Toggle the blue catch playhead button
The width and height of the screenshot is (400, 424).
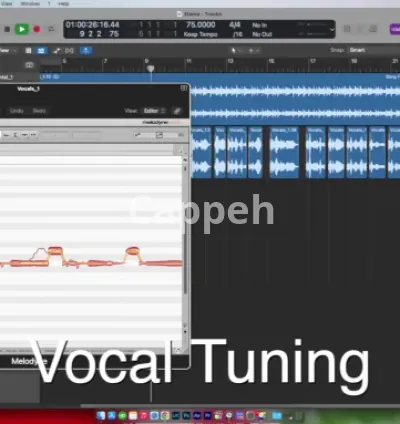pos(86,50)
